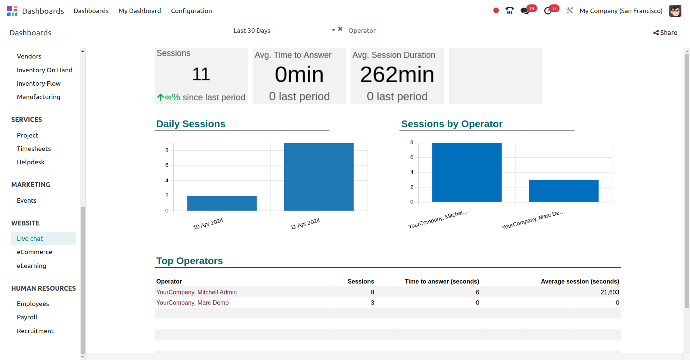Click Mitchell Admin's average session value
The height and width of the screenshot is (360, 690).
(610, 292)
